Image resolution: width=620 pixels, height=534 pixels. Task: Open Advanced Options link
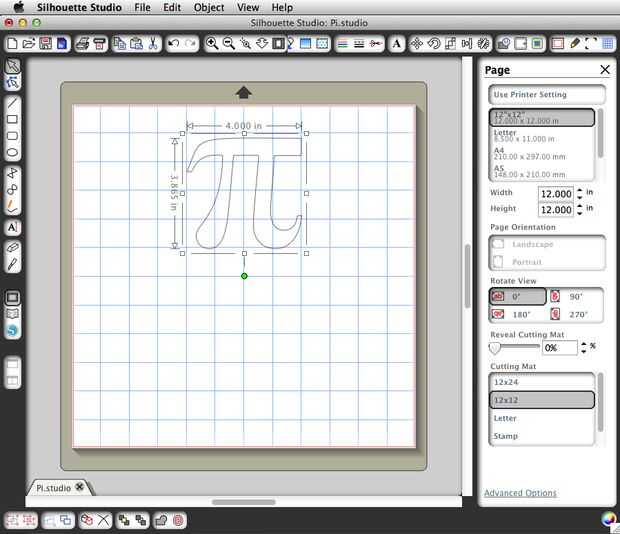(520, 493)
